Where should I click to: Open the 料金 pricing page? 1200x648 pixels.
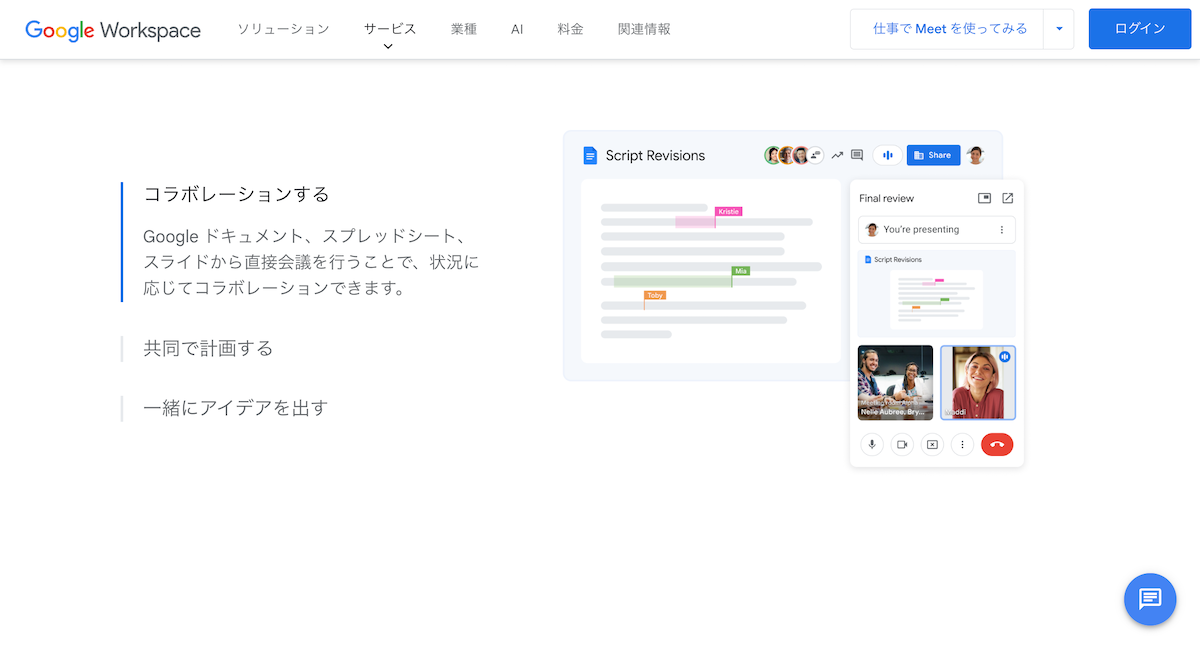coord(571,29)
